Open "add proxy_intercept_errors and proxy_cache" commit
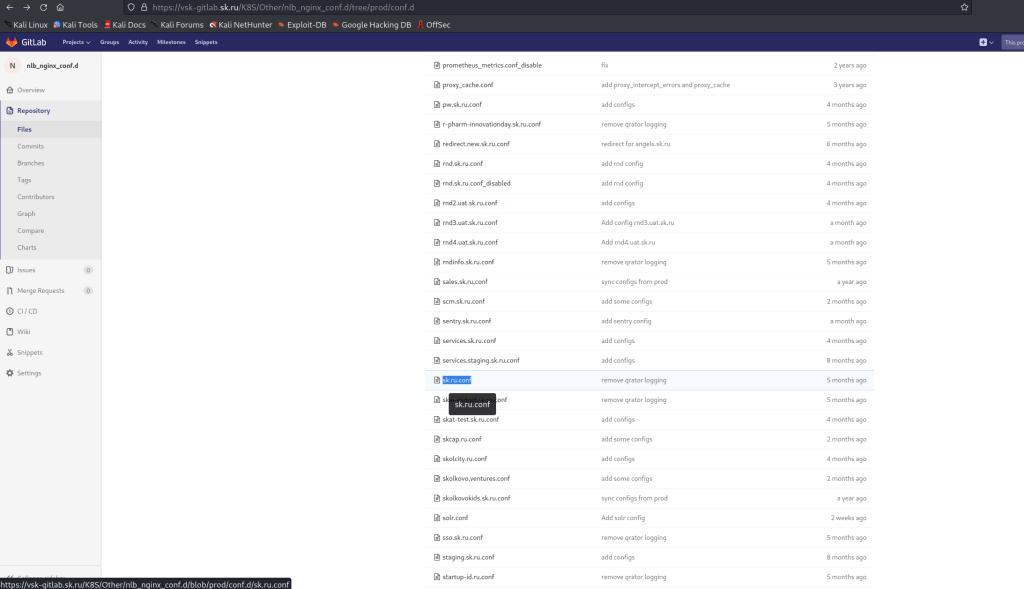Screen dimensions: 1024x589 pyautogui.click(x=665, y=85)
